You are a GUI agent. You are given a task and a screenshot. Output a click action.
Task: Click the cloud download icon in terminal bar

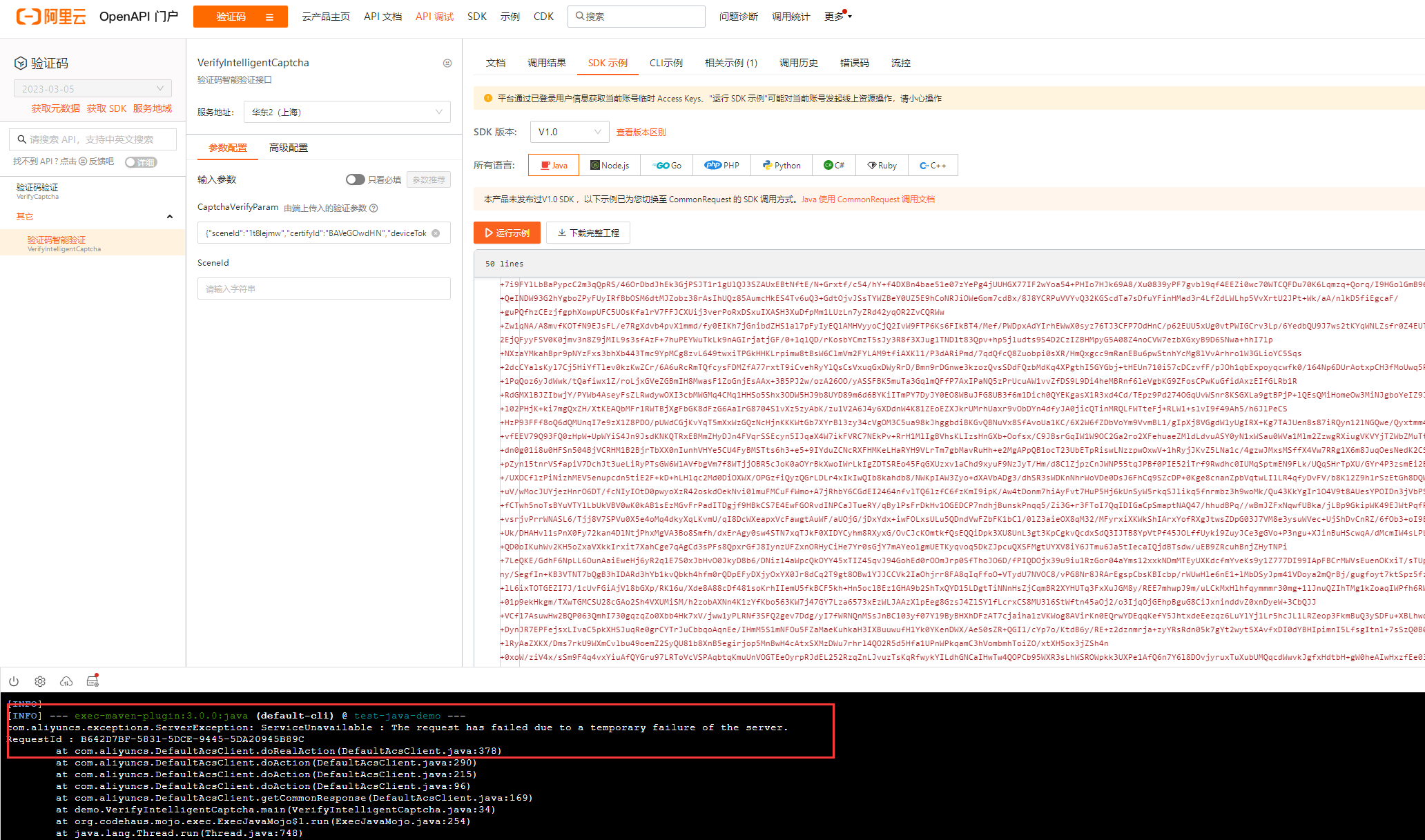(66, 681)
